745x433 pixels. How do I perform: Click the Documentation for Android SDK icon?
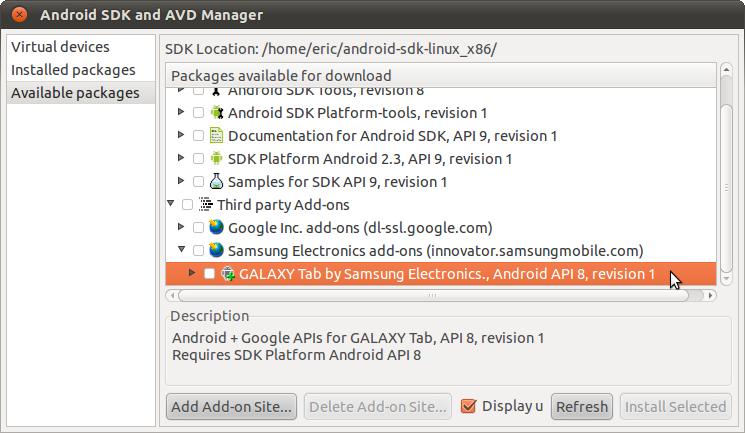pyautogui.click(x=216, y=135)
